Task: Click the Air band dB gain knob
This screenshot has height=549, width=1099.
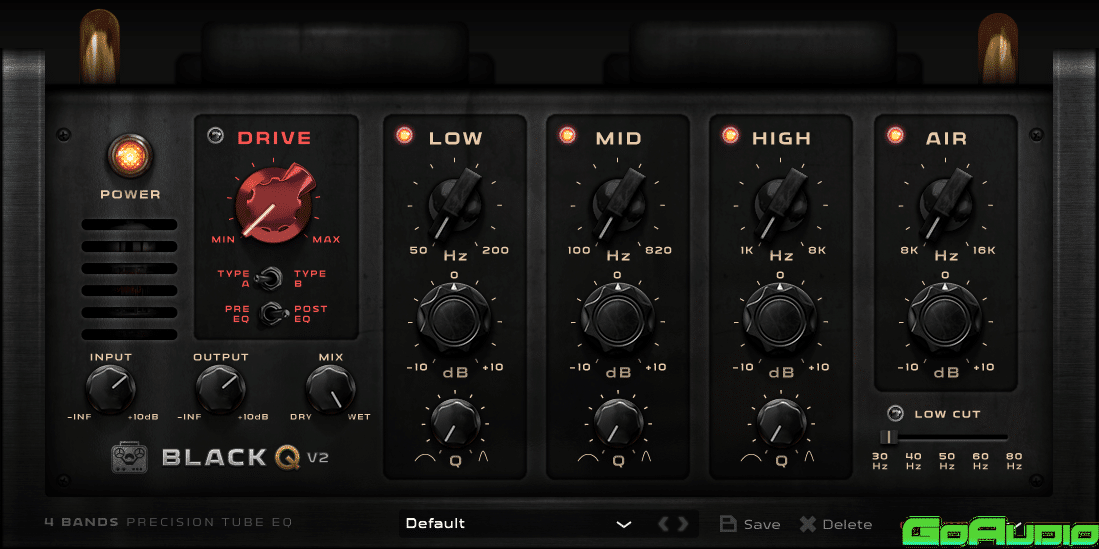Action: [x=946, y=320]
